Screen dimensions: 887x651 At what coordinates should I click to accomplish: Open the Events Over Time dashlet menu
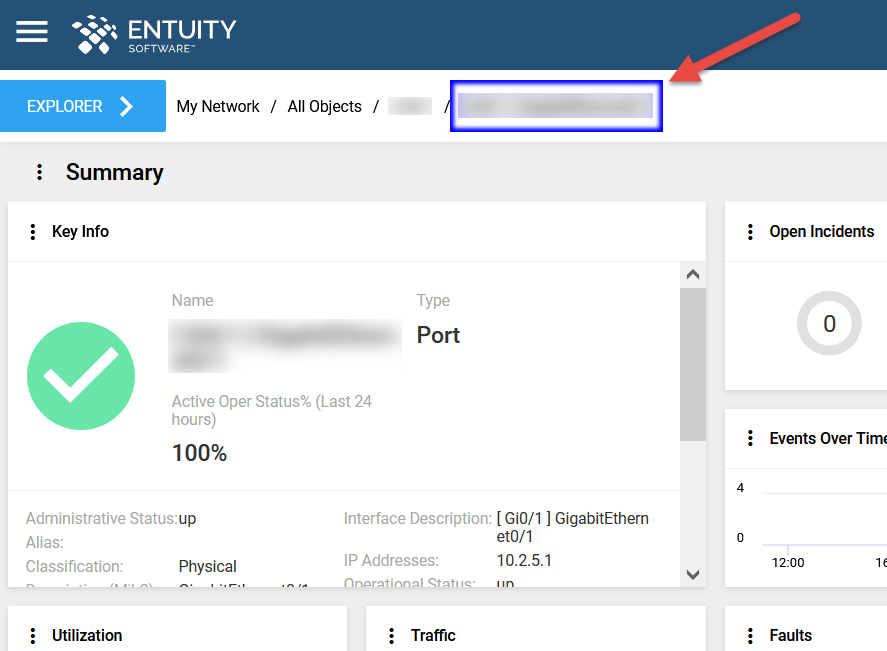click(750, 438)
